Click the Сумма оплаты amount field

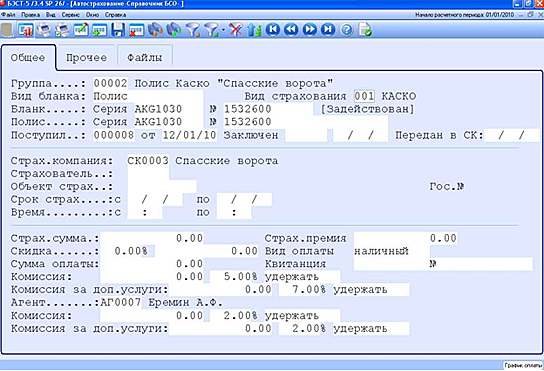(152, 264)
